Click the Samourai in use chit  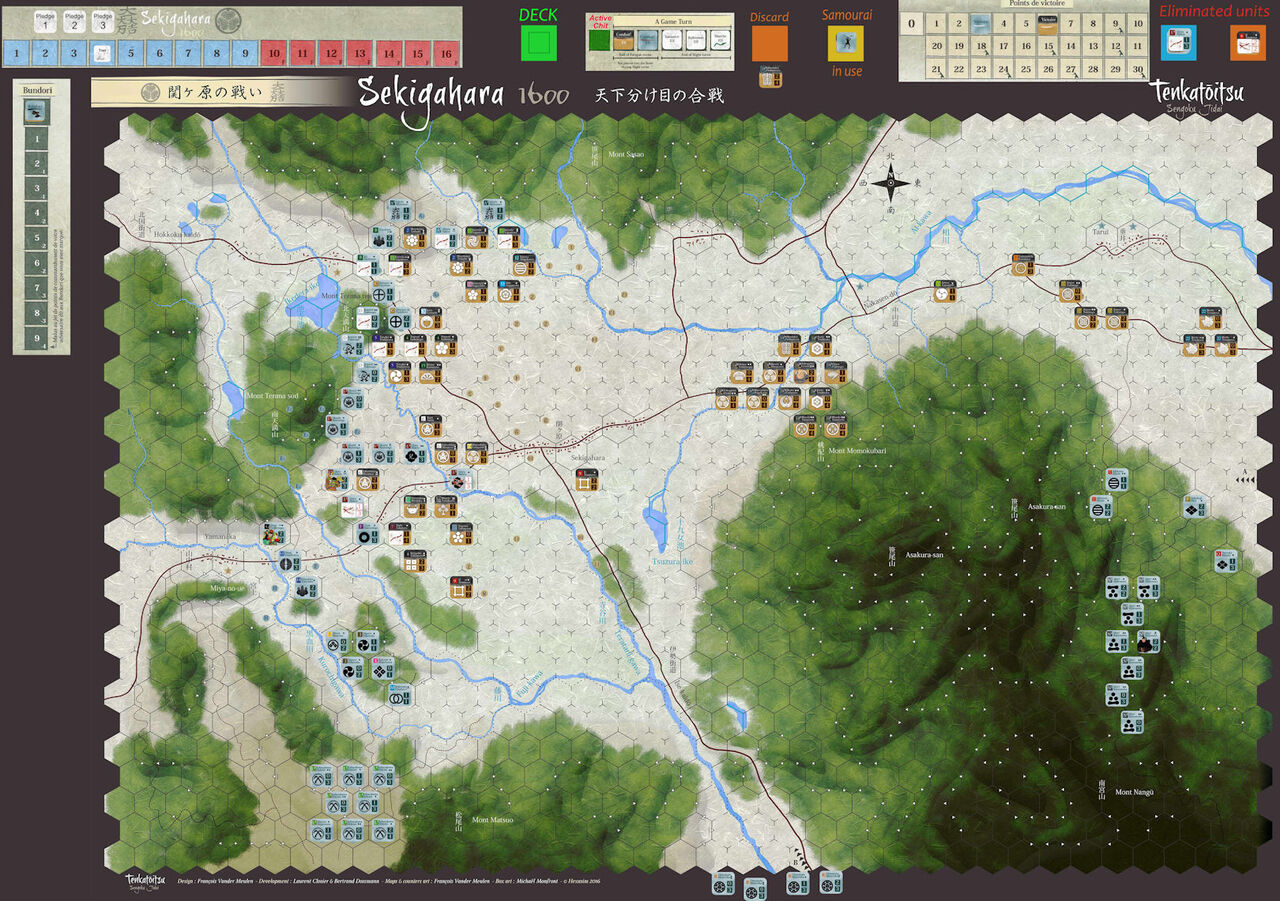click(x=845, y=43)
